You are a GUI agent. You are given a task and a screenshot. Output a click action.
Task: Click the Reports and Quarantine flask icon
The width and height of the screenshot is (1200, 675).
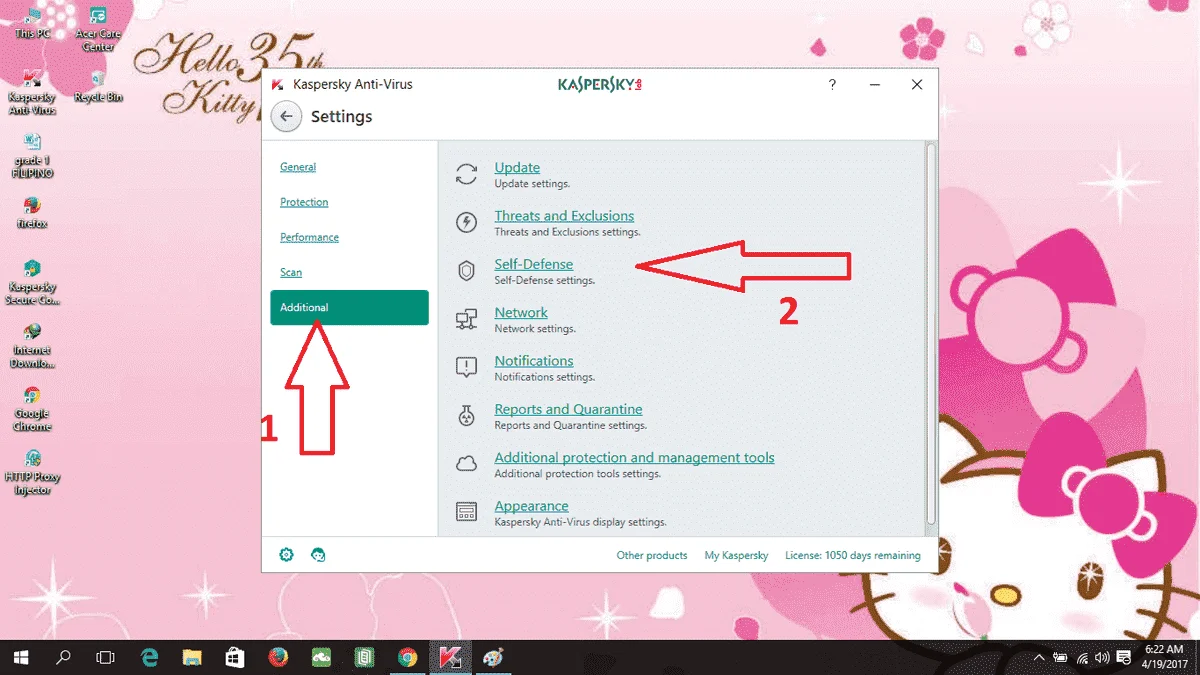click(x=466, y=416)
